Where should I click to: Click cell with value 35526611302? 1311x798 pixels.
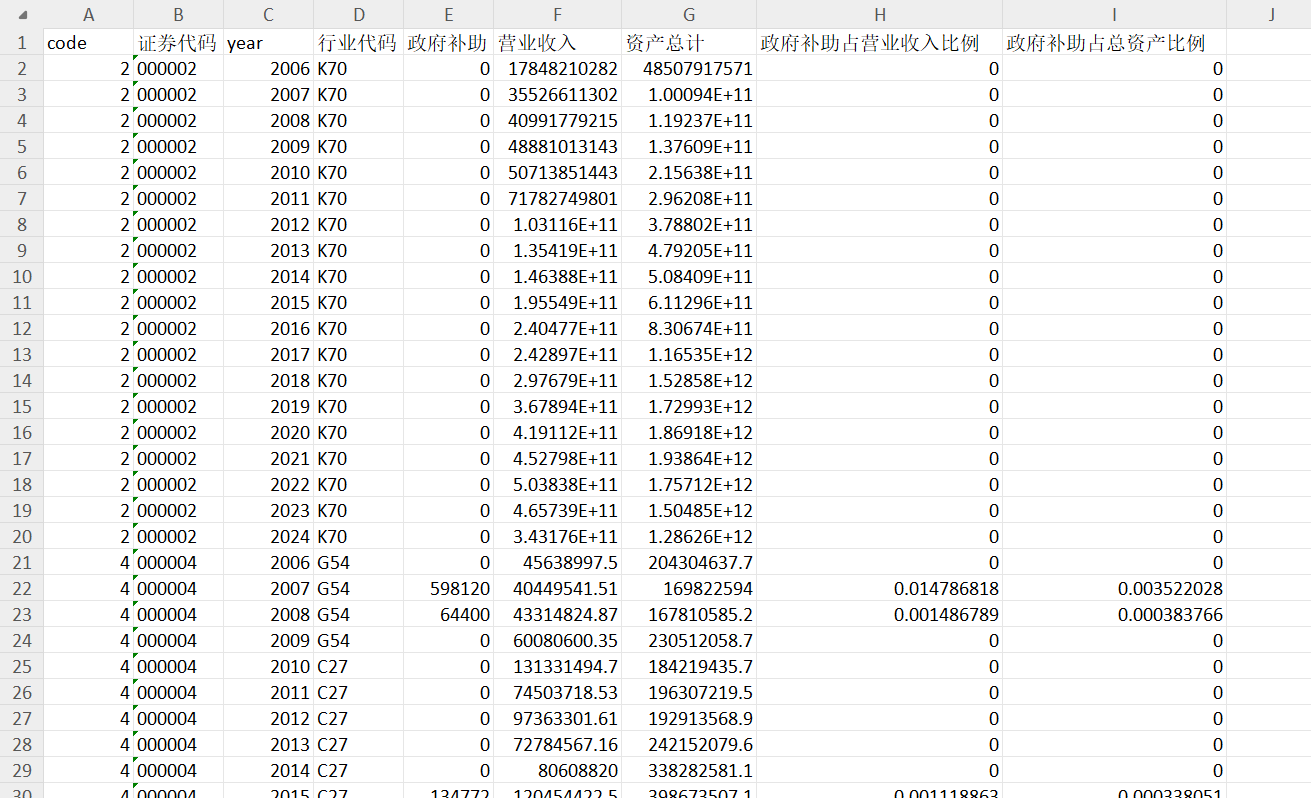pyautogui.click(x=558, y=95)
